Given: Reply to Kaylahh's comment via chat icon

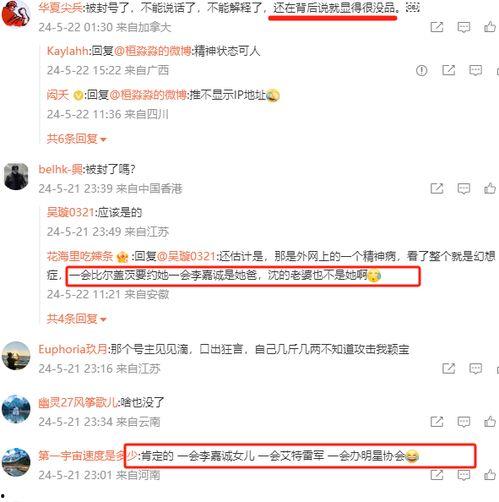Looking at the screenshot, I should coord(475,70).
